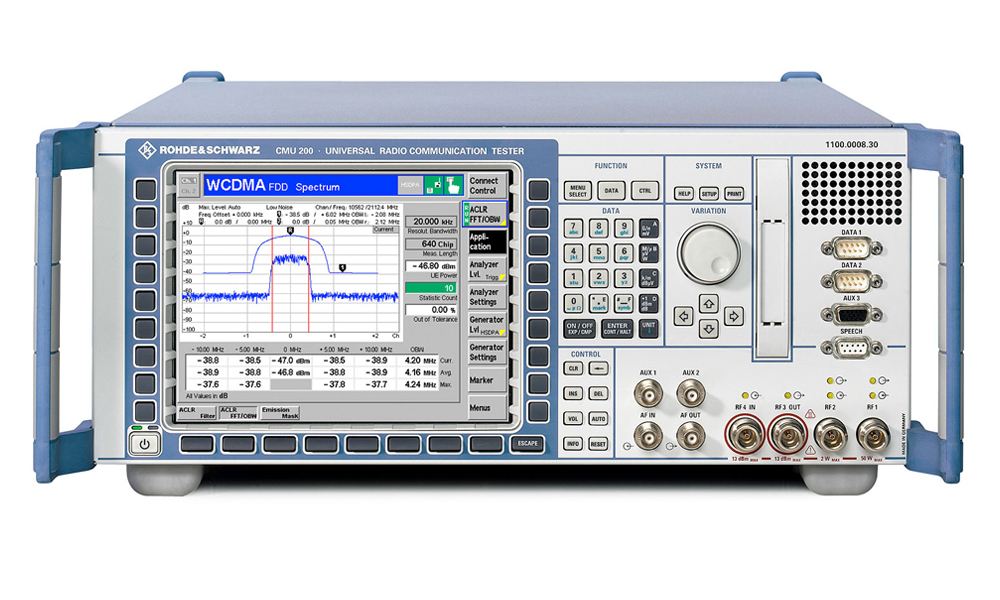Select the Resolution Bandwidth 20.000 kHz field
Viewport: 1000px width, 600px height.
431,222
